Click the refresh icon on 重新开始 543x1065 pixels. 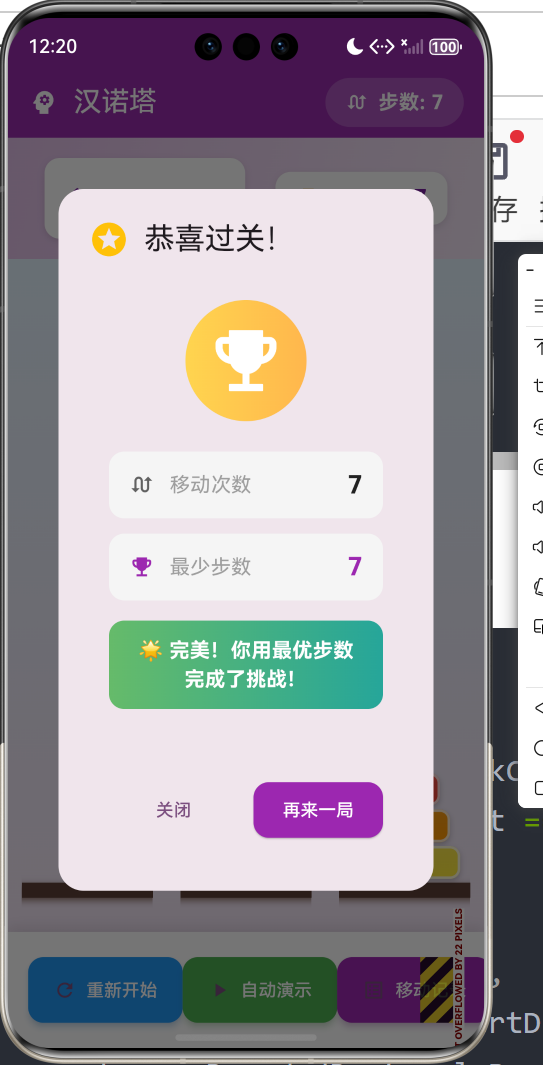[x=65, y=990]
